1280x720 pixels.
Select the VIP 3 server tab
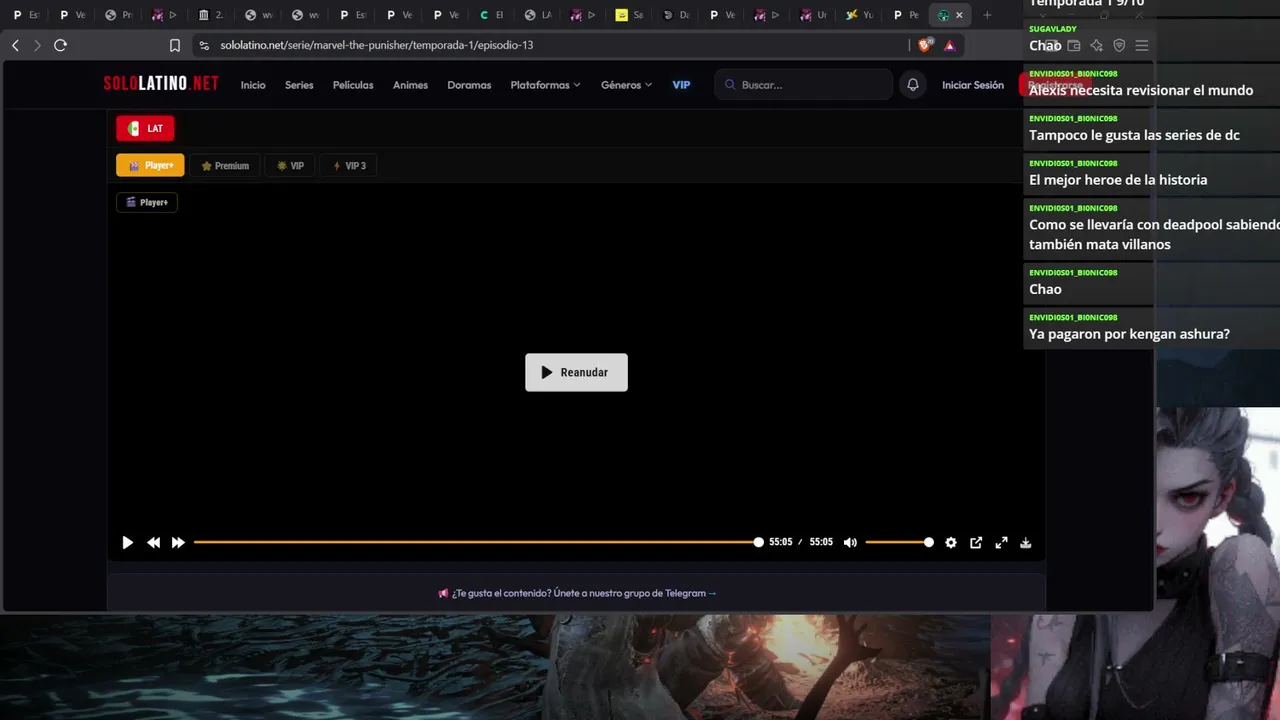(x=349, y=165)
